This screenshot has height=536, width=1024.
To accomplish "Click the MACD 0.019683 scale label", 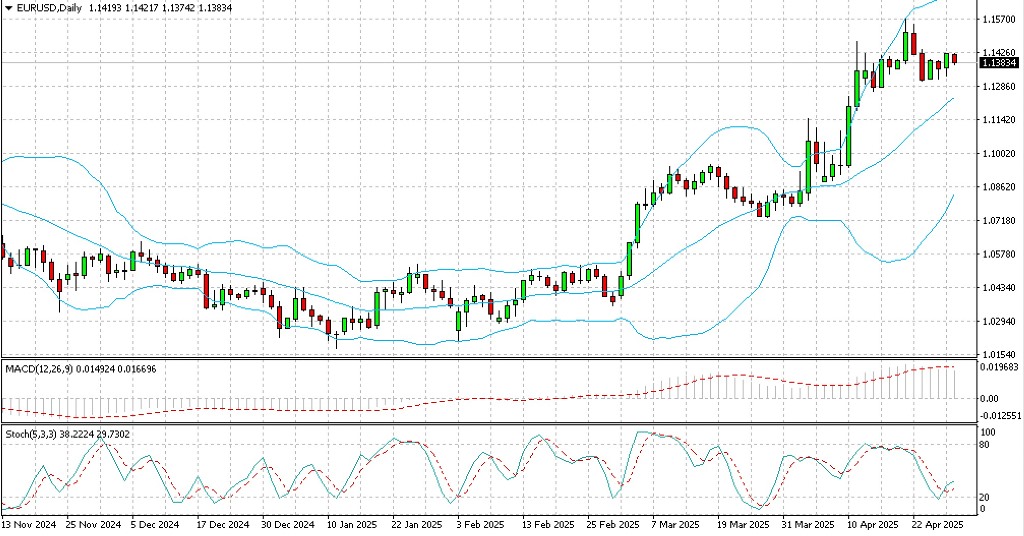I will 999,366.
